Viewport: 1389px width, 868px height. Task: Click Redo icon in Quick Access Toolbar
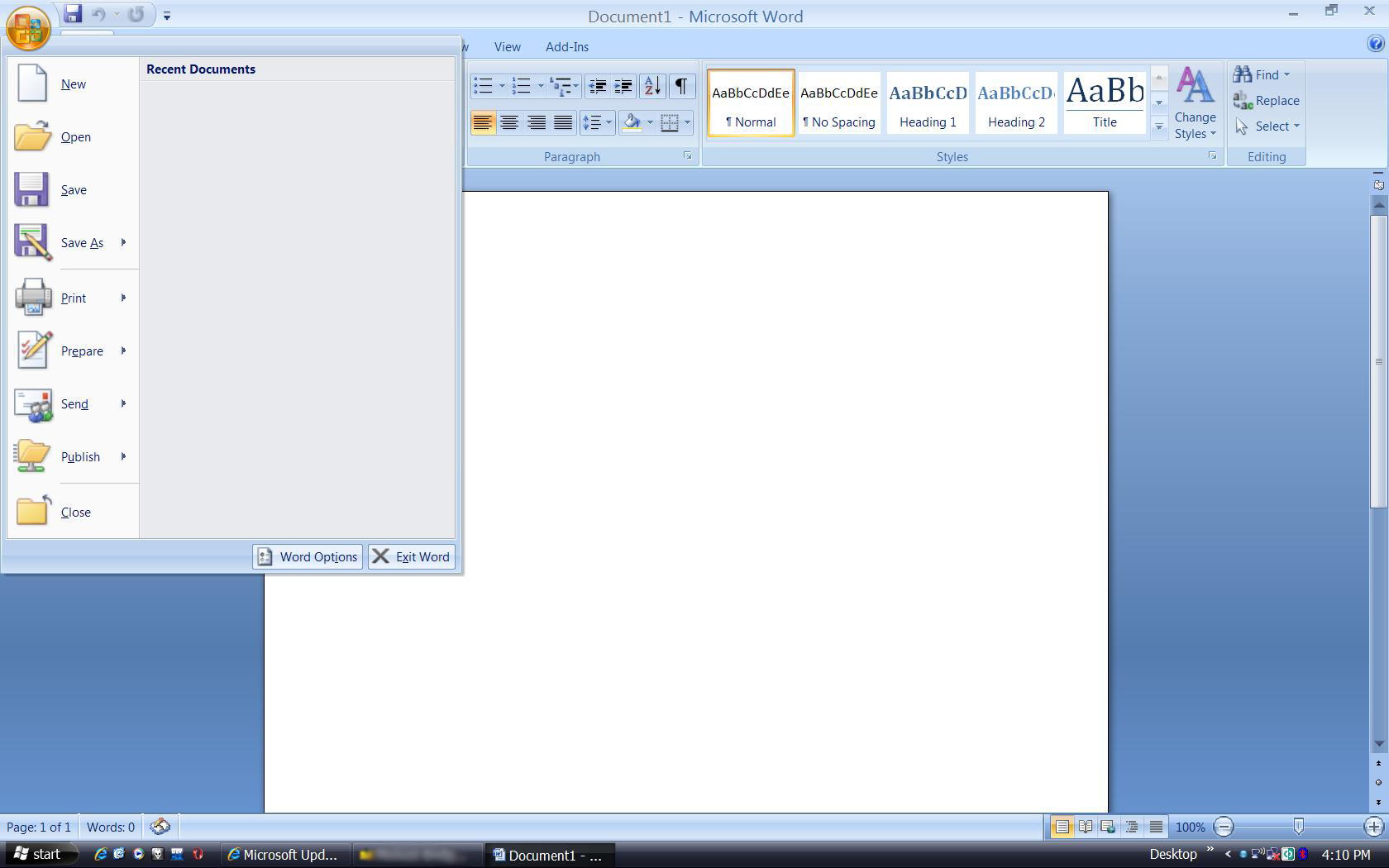pos(136,14)
